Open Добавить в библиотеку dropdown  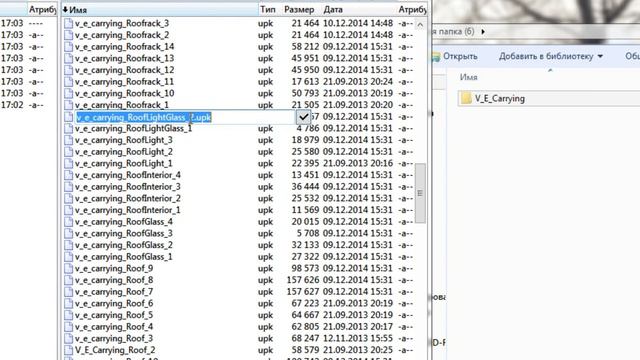(x=551, y=56)
